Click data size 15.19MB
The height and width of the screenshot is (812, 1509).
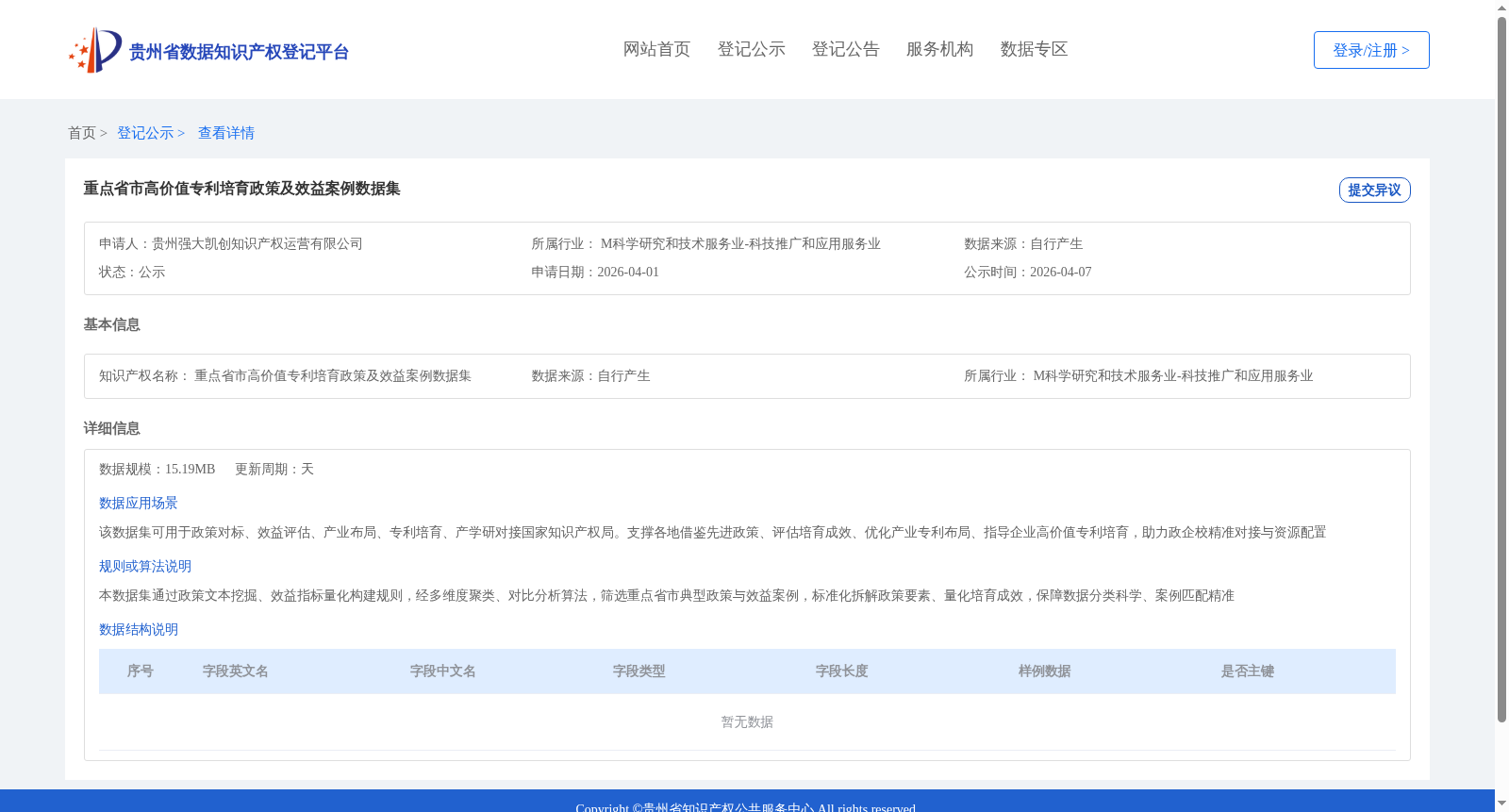(x=191, y=469)
